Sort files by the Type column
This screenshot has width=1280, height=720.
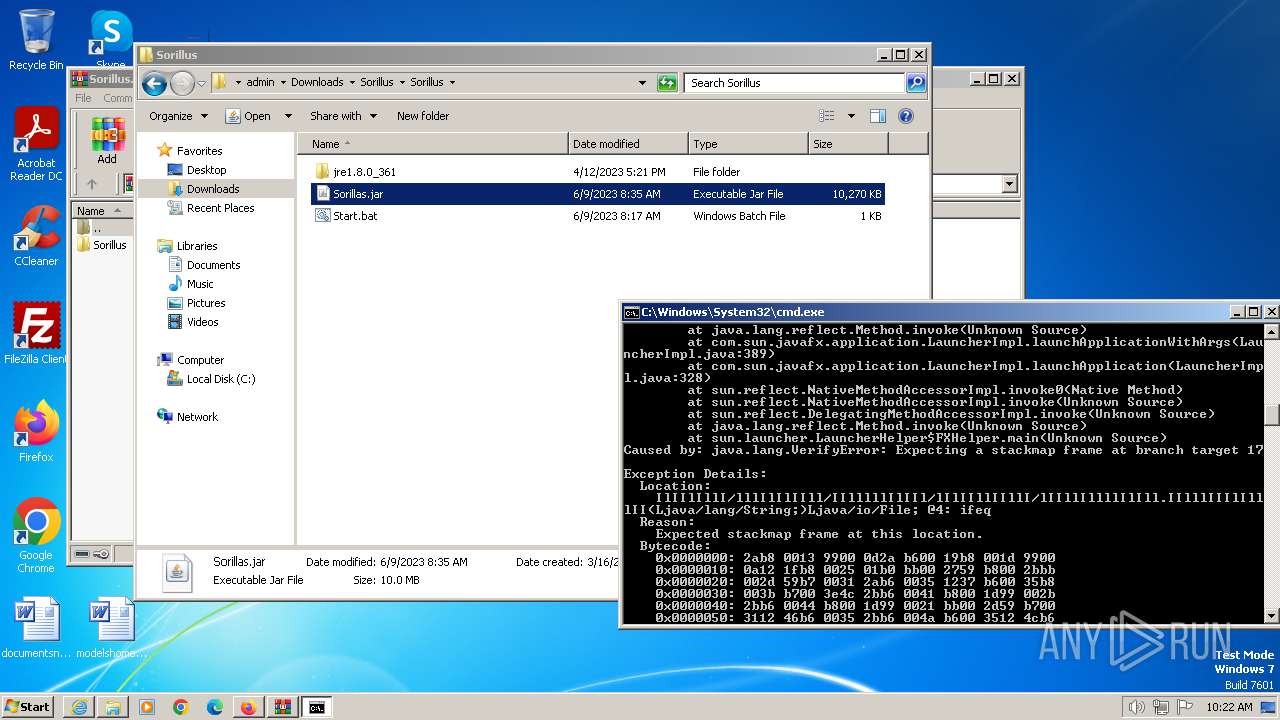748,144
